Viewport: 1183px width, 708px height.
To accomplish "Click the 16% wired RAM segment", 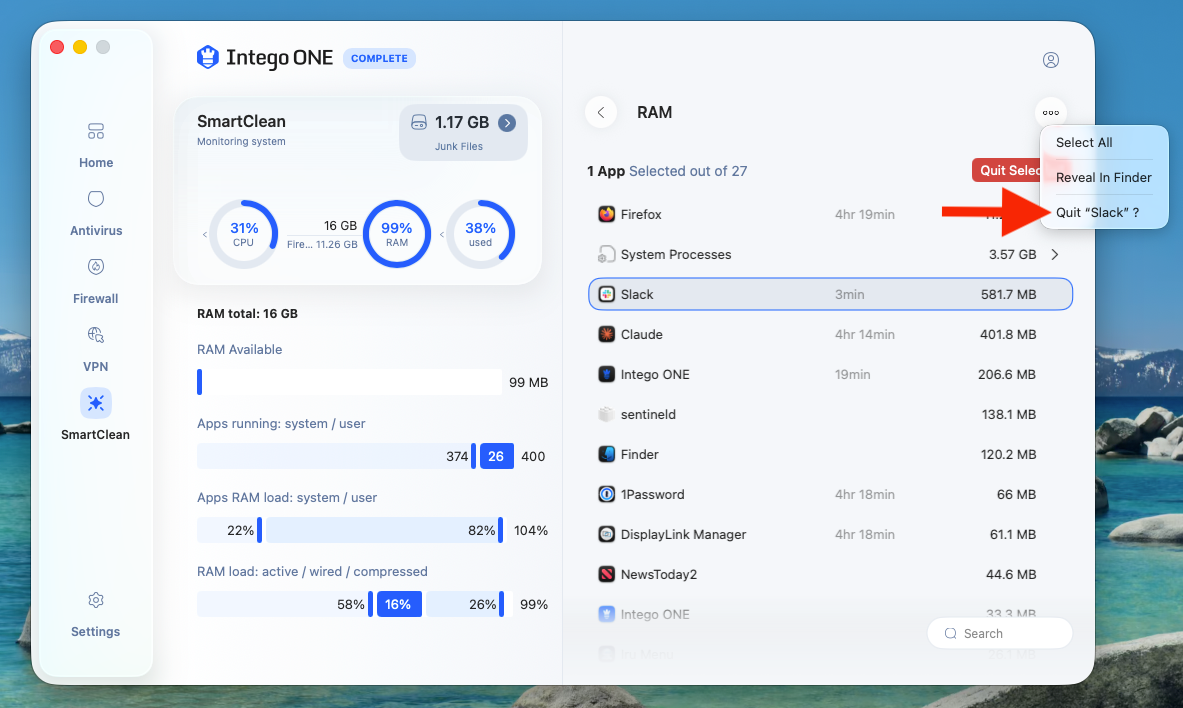I will pyautogui.click(x=399, y=604).
